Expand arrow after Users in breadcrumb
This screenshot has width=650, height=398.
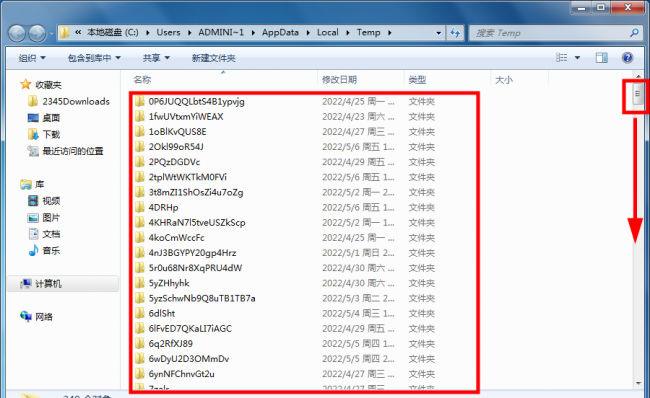(189, 33)
